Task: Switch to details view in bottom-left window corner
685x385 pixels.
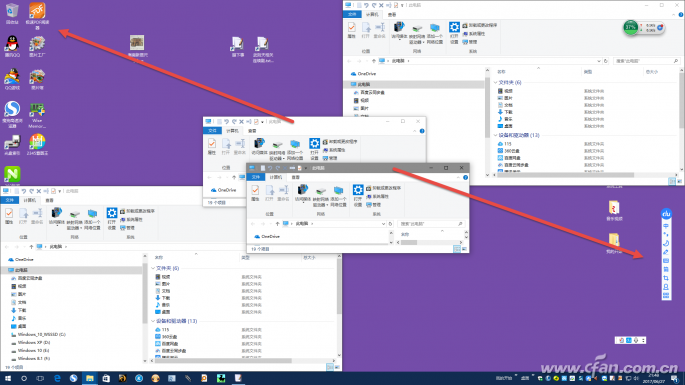Action: coord(330,367)
